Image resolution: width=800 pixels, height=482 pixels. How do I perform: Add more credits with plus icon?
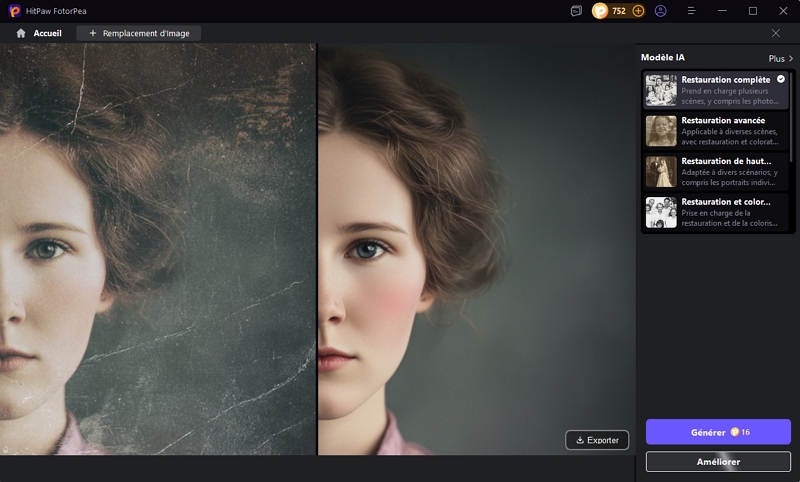coord(638,11)
